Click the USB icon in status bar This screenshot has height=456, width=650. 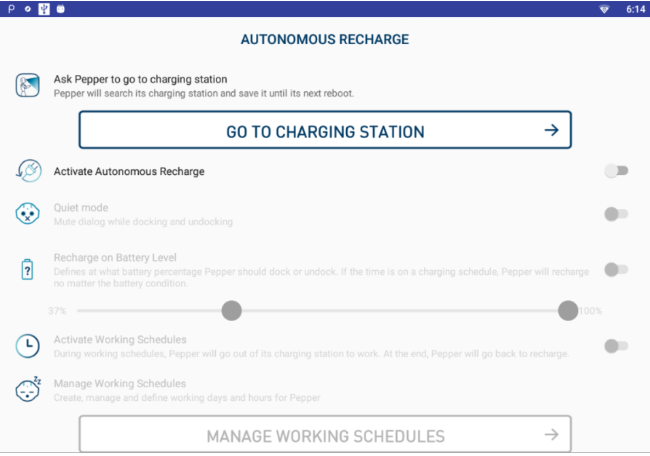[43, 9]
